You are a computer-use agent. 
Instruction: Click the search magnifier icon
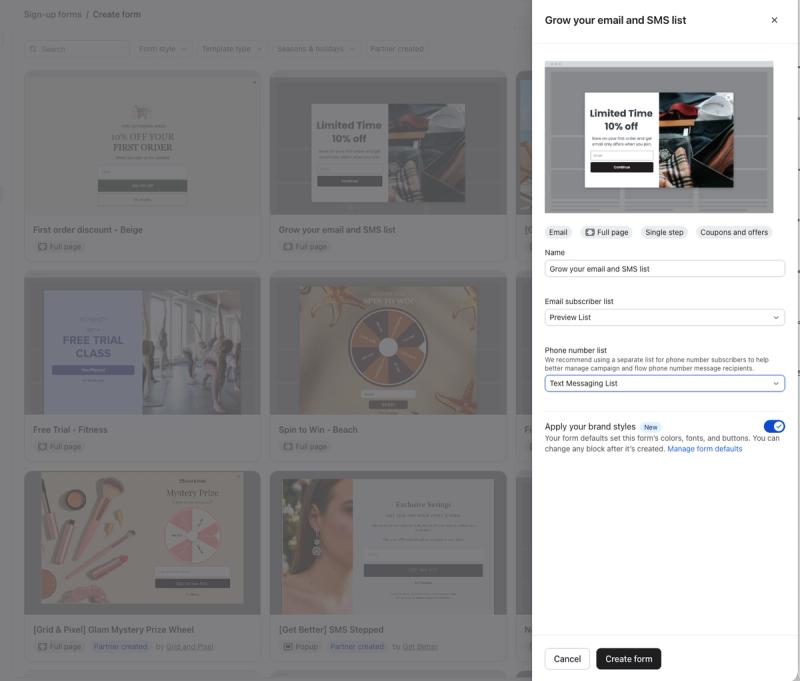click(x=33, y=49)
